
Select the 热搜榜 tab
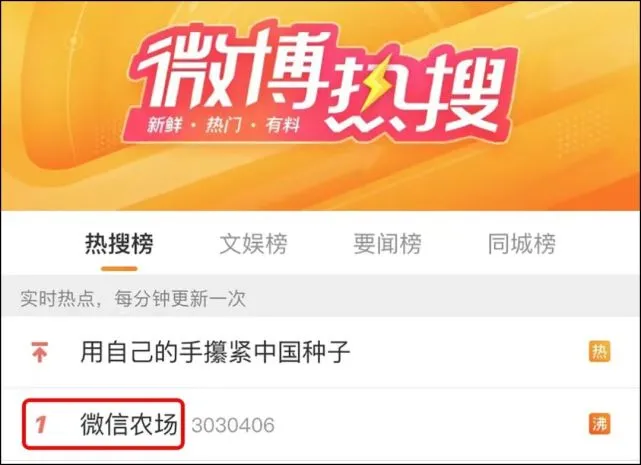click(119, 244)
